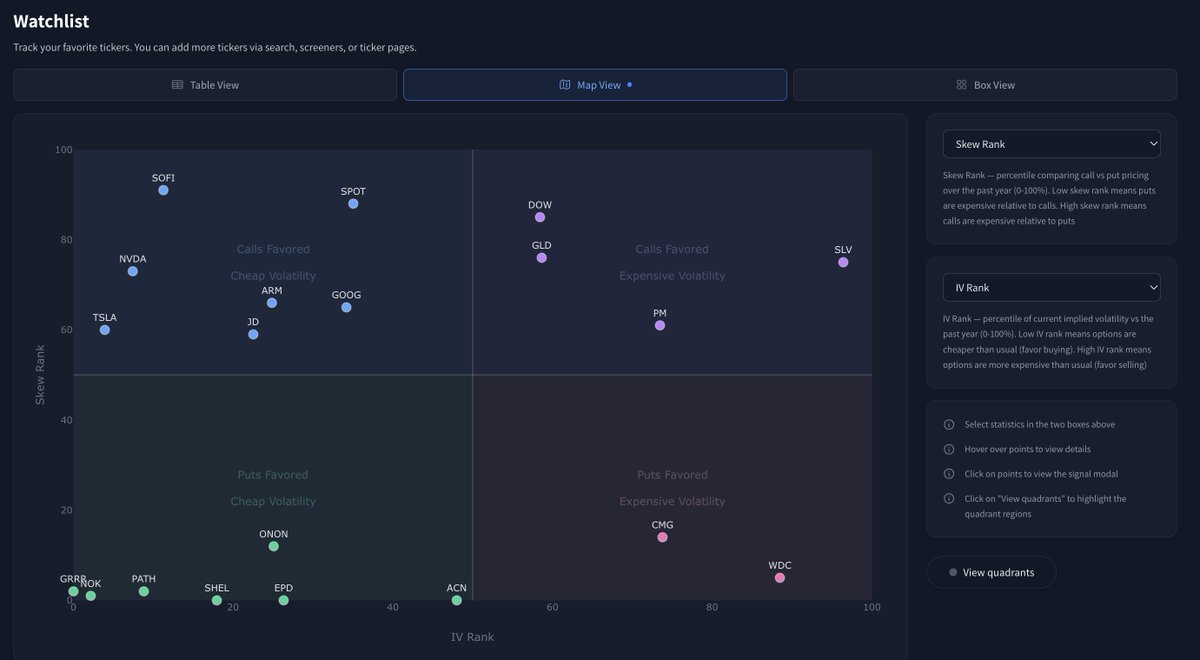Click info icon beside 'Click on View quadrants'
Image resolution: width=1200 pixels, height=660 pixels.
(x=949, y=498)
